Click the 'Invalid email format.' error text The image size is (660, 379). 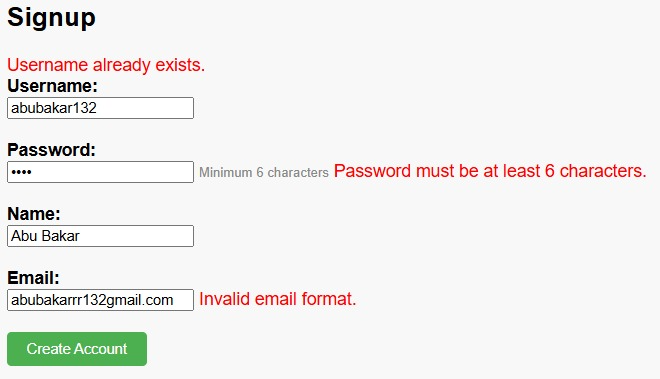point(277,299)
